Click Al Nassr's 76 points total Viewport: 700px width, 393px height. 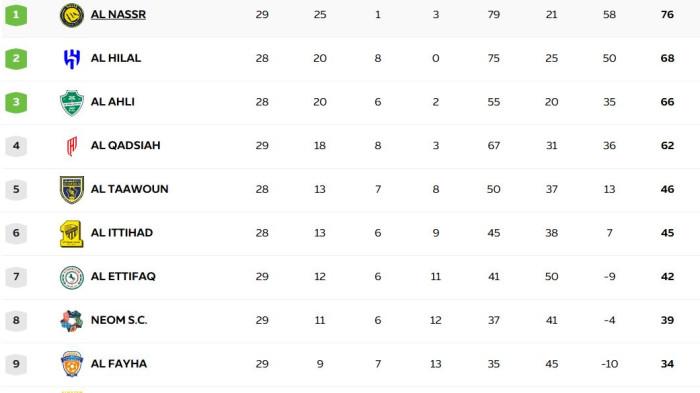coord(667,15)
